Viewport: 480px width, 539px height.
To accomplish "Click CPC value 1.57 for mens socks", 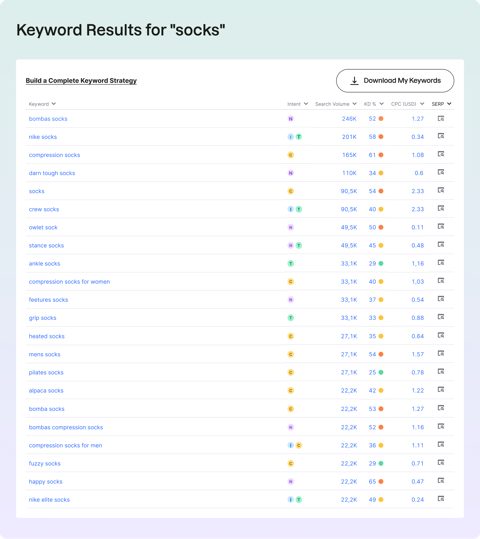I will (x=417, y=354).
